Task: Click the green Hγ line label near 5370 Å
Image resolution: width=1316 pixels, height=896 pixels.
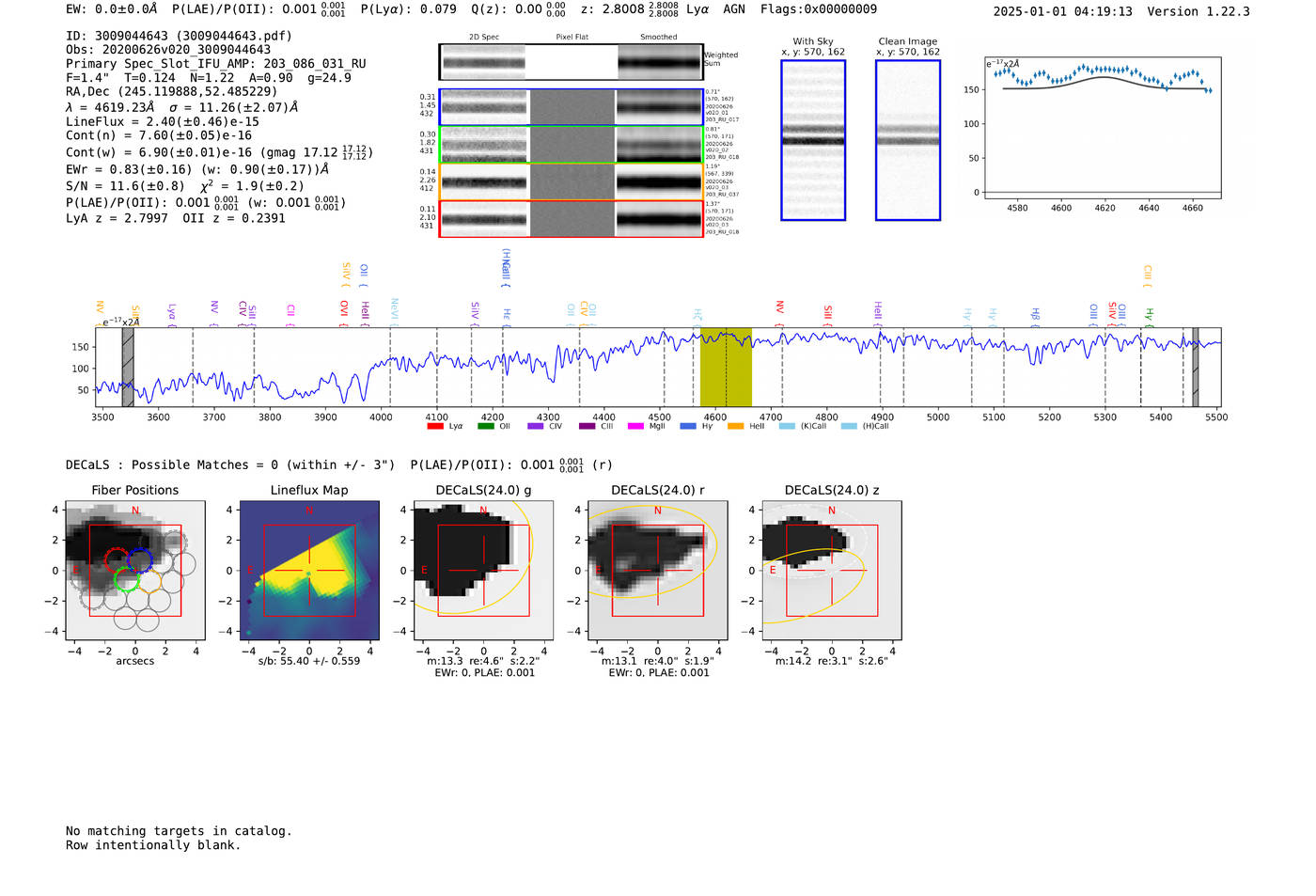Action: (x=1149, y=316)
